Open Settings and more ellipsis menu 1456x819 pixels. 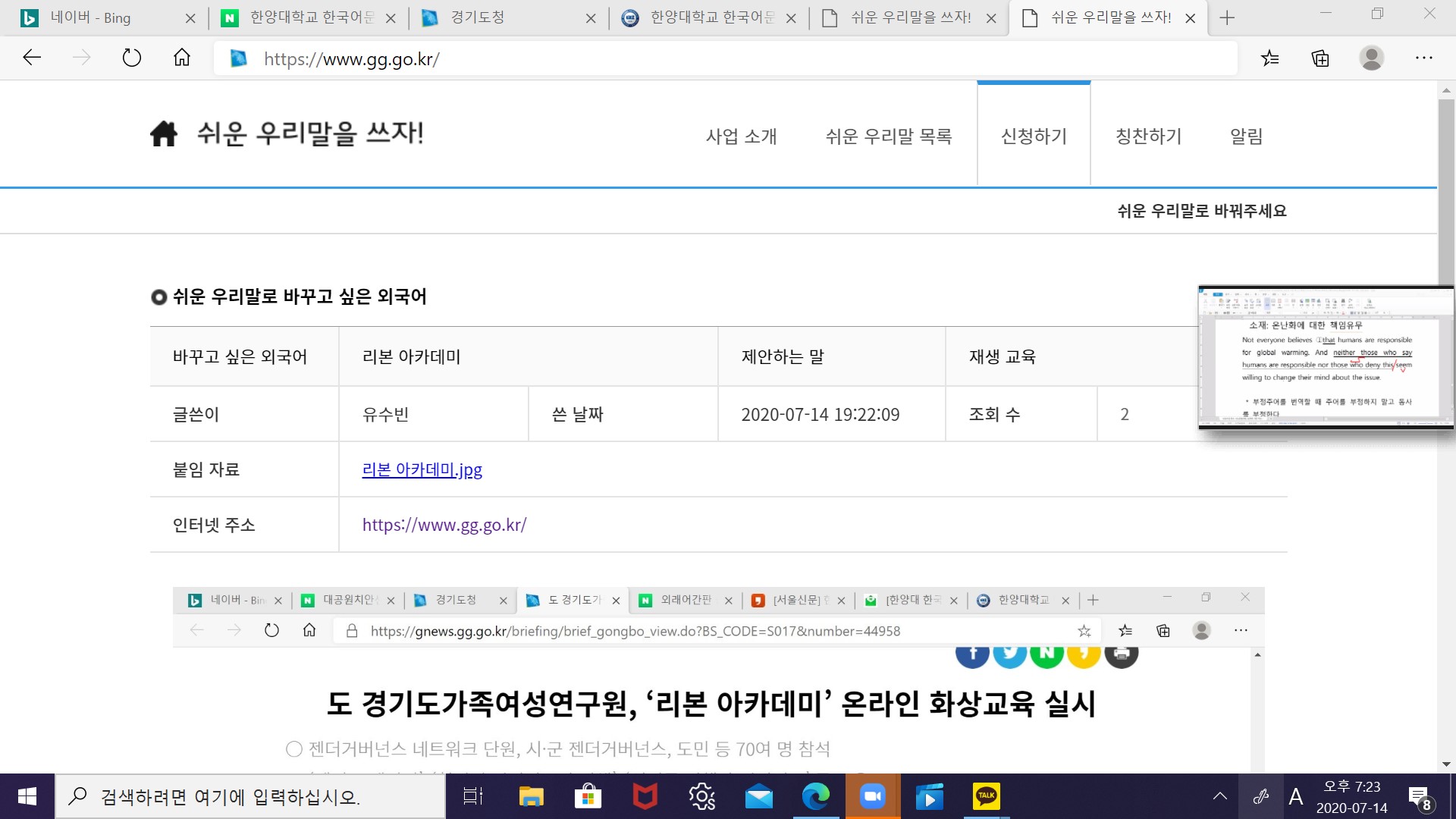point(1423,58)
